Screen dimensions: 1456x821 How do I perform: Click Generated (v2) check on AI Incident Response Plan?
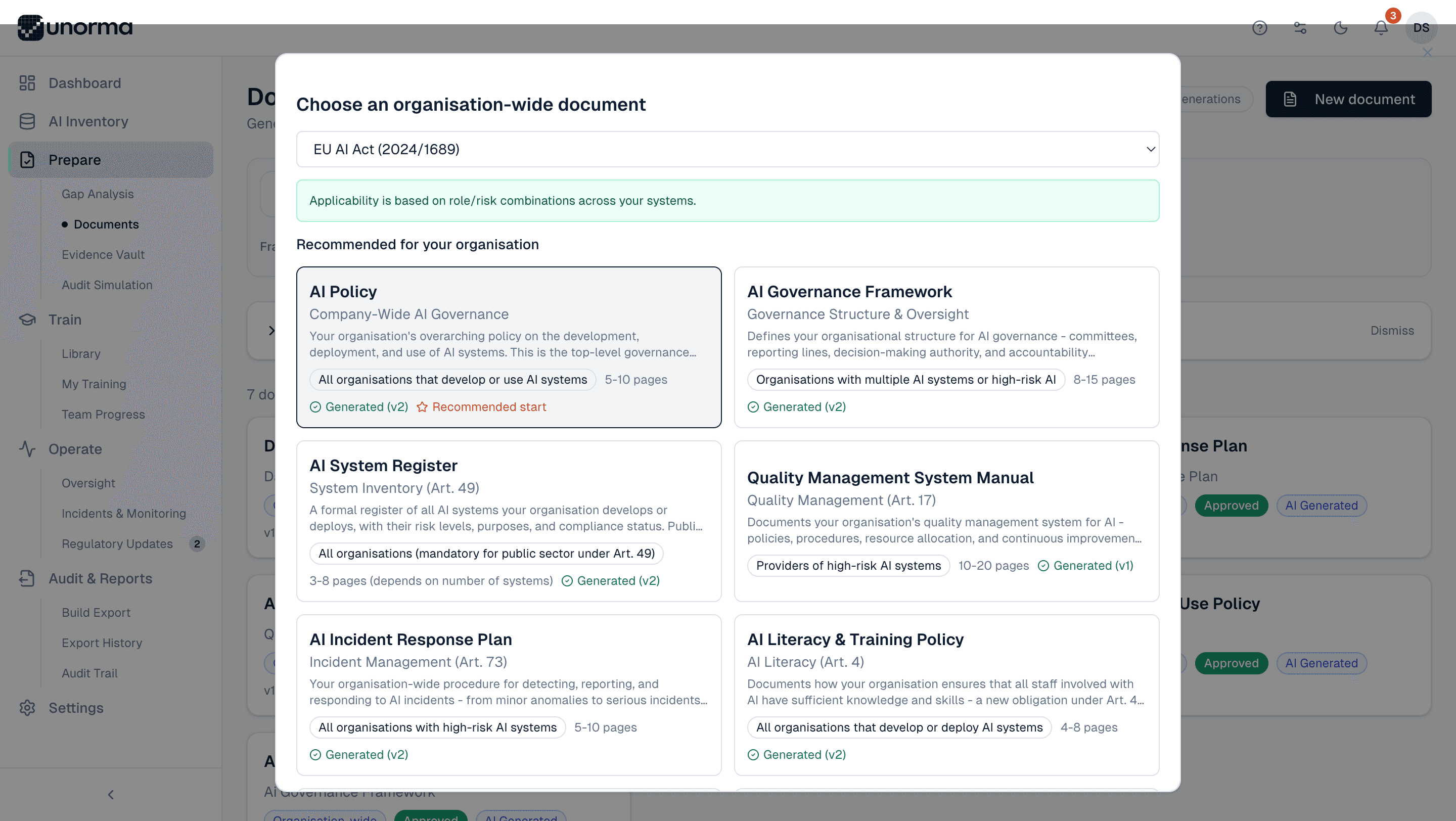(x=315, y=755)
